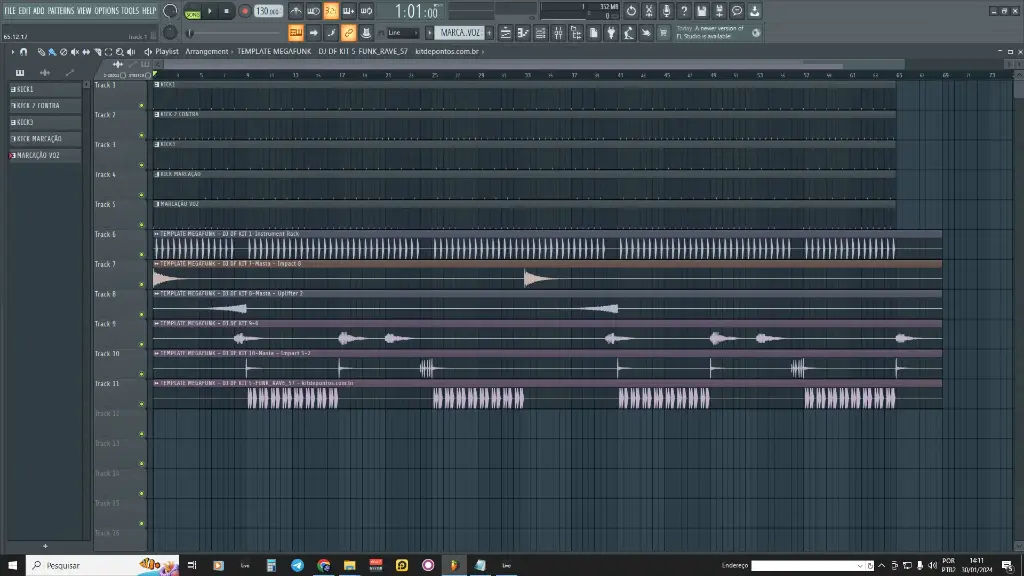Select the Draw pencil tool in Playlist
This screenshot has height=576, width=1024.
tap(41, 52)
